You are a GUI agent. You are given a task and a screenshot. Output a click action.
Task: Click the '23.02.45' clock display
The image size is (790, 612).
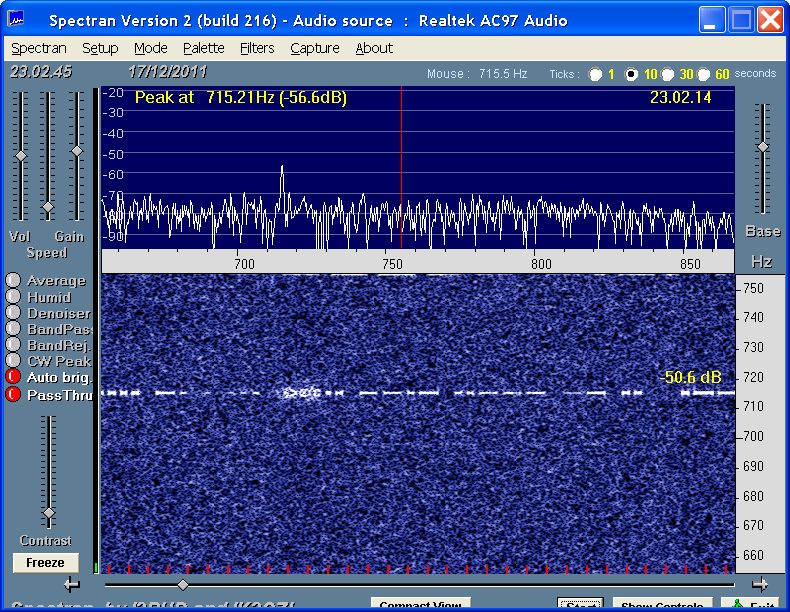coord(41,72)
